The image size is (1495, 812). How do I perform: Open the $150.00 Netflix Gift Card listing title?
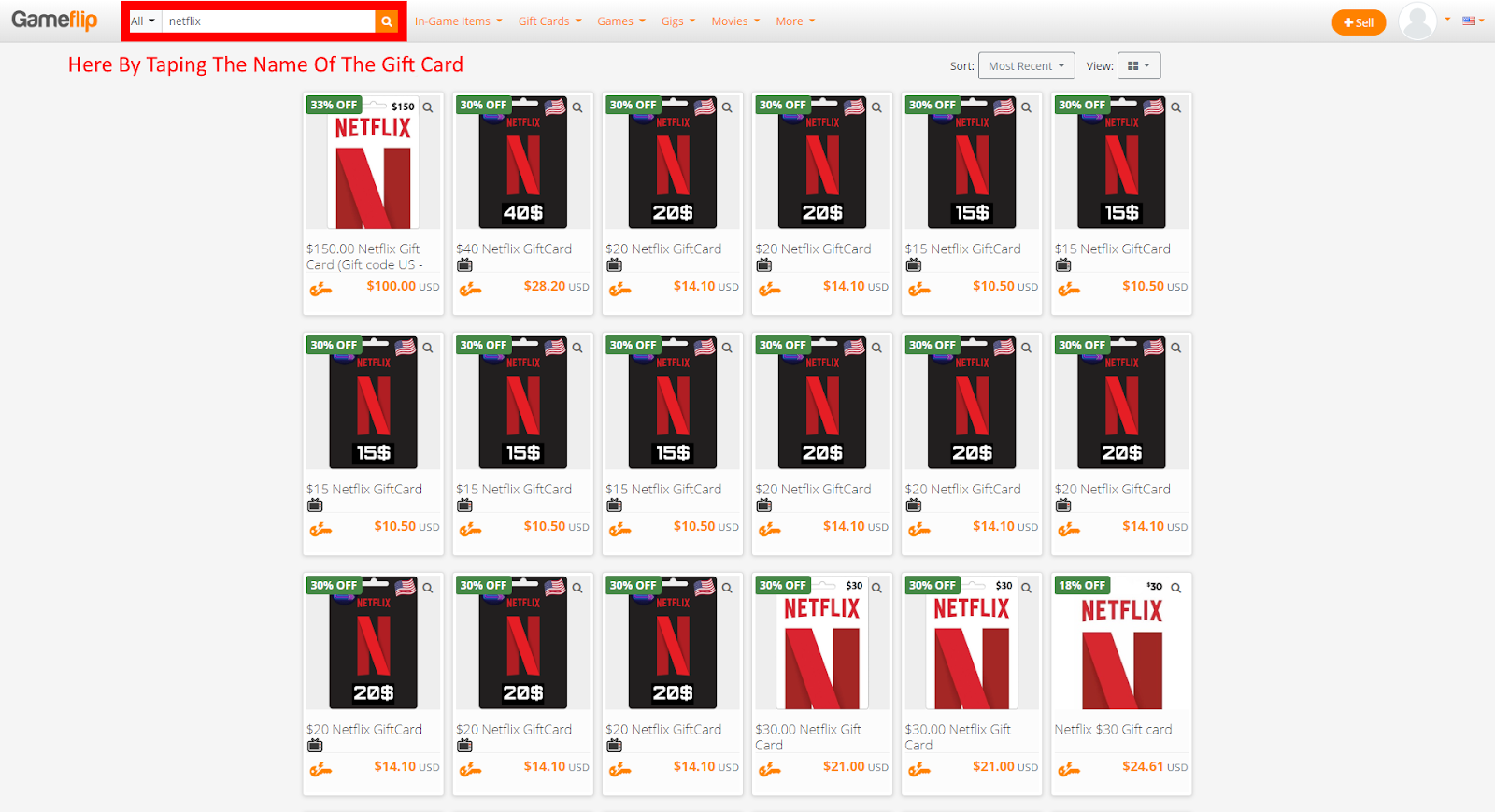click(x=364, y=257)
